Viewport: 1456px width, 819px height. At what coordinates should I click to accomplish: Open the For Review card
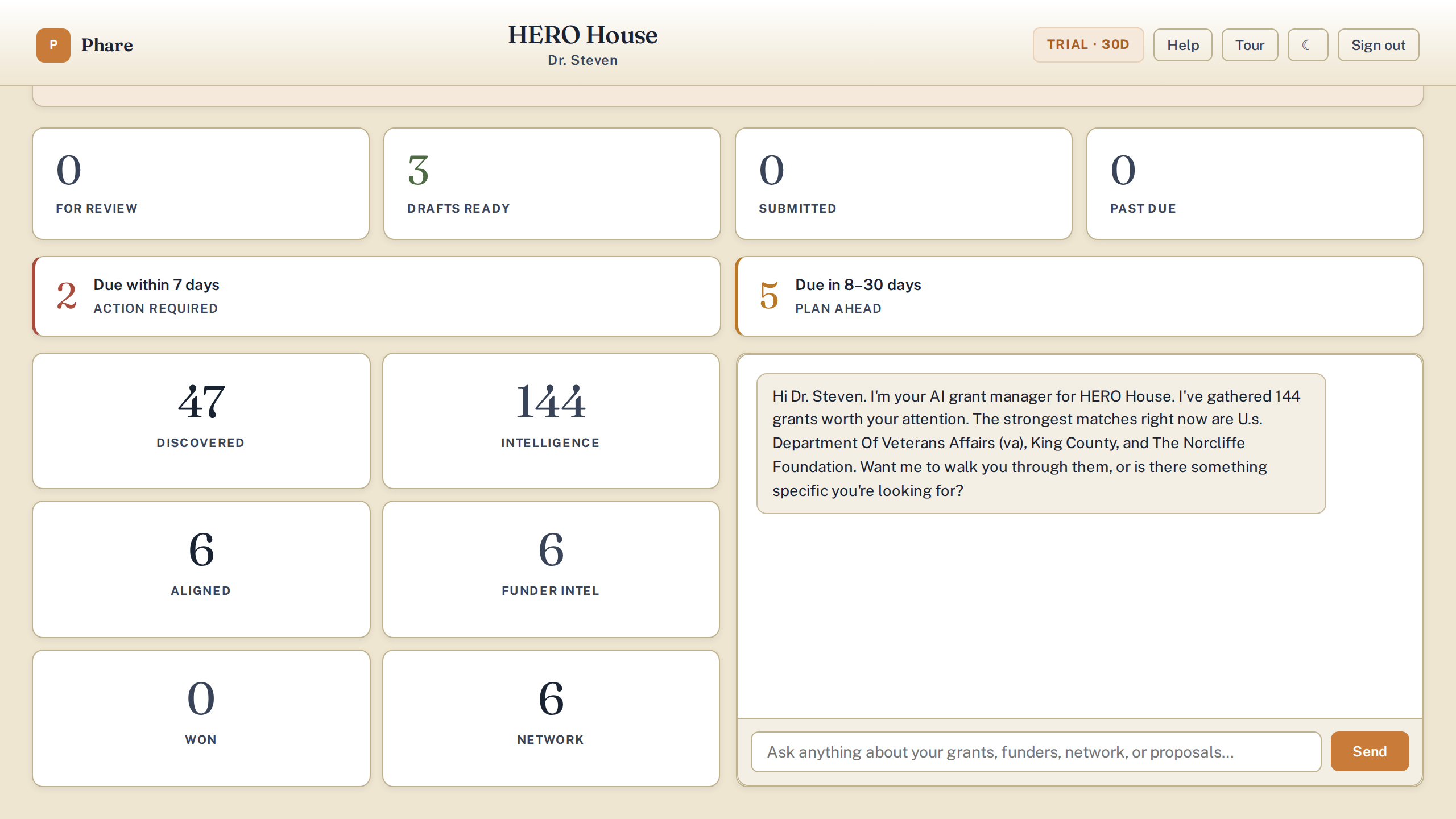point(201,184)
